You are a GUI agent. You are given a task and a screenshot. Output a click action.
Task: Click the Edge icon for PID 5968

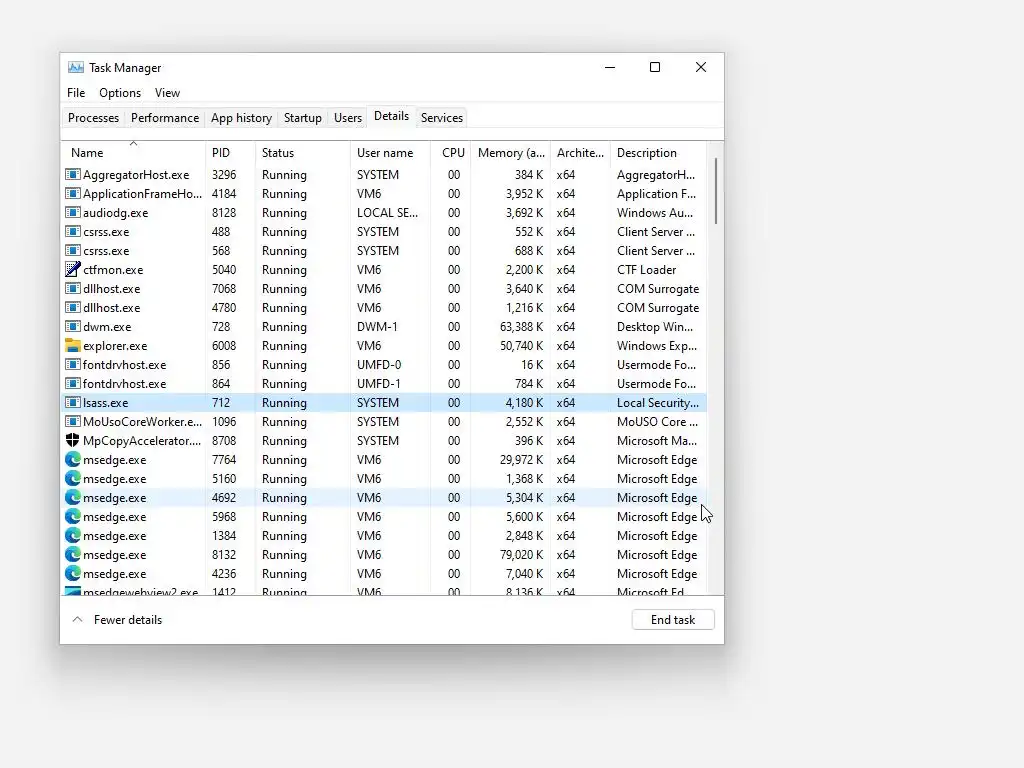72,516
